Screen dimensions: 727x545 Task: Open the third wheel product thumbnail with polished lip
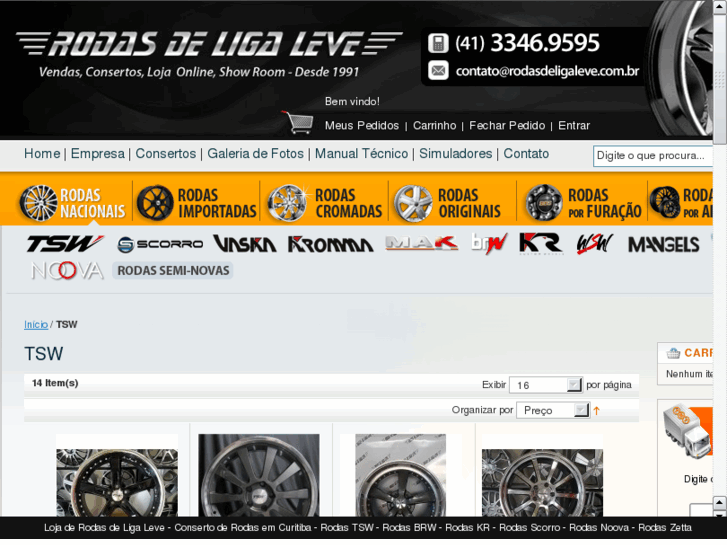401,475
